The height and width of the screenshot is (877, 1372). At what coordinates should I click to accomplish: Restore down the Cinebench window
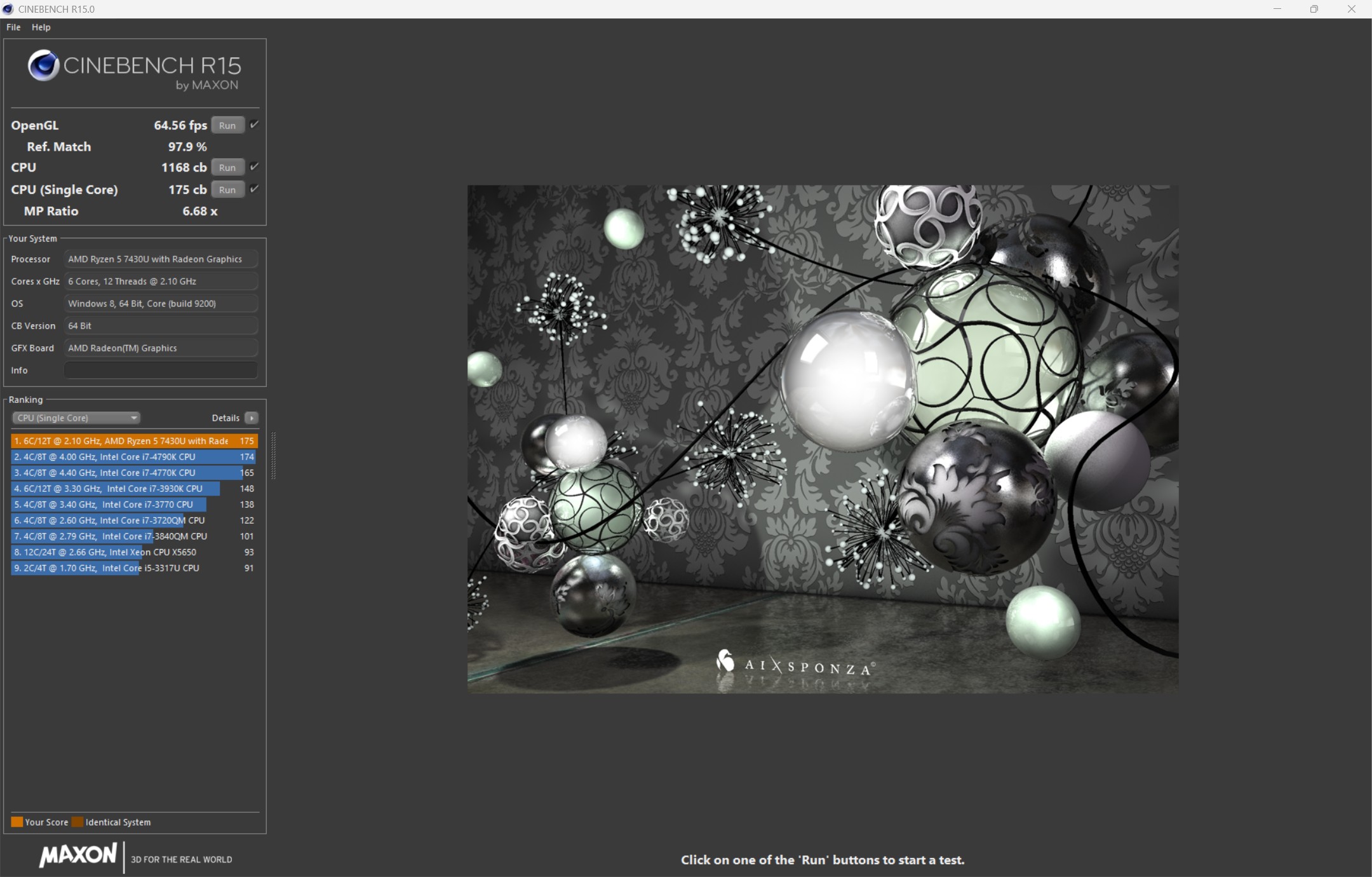[1314, 9]
